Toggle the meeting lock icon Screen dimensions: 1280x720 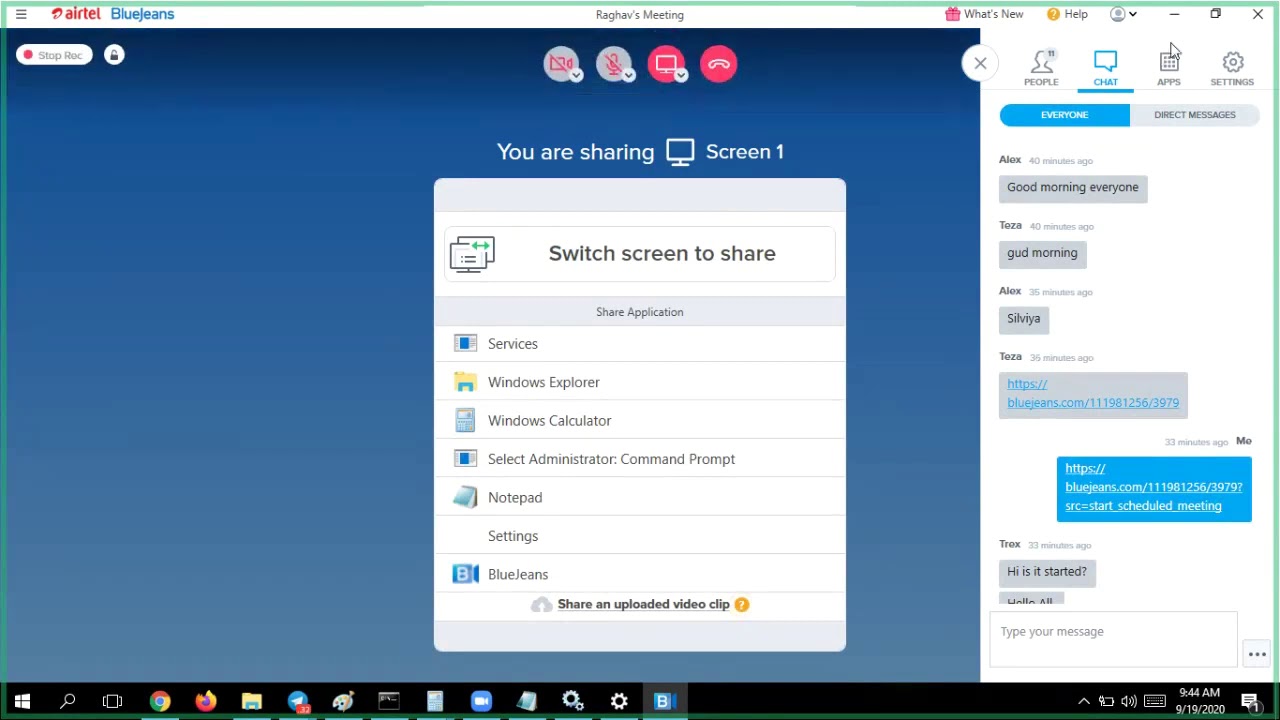click(x=114, y=55)
